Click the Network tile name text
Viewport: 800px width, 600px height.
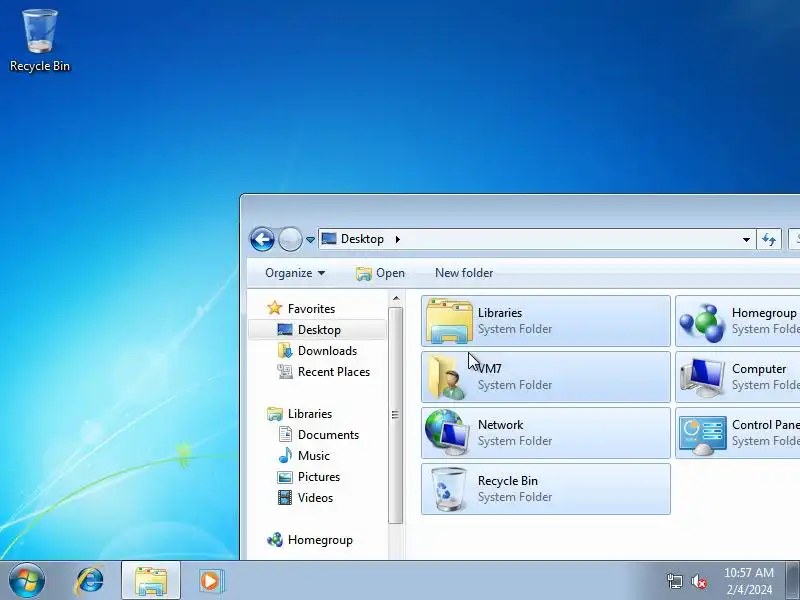501,424
